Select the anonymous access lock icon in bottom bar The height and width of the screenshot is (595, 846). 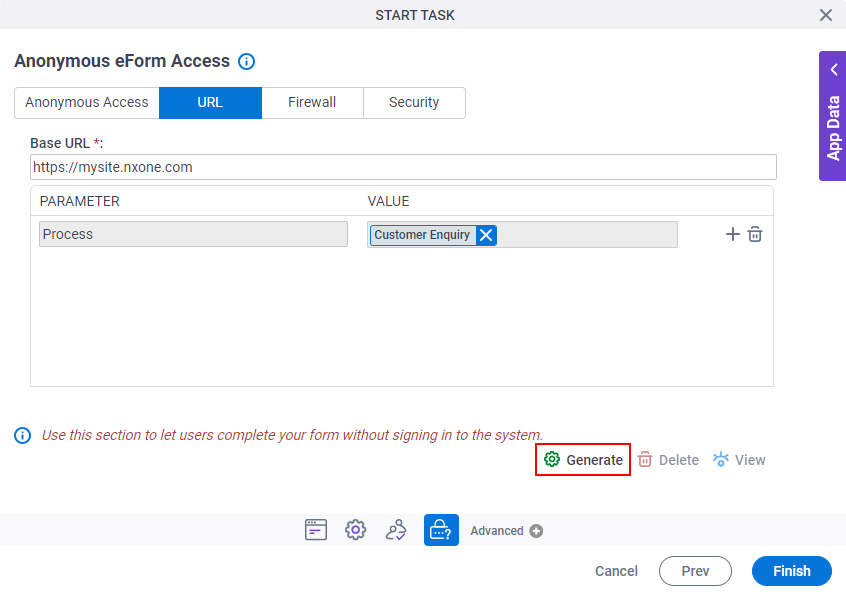tap(441, 530)
